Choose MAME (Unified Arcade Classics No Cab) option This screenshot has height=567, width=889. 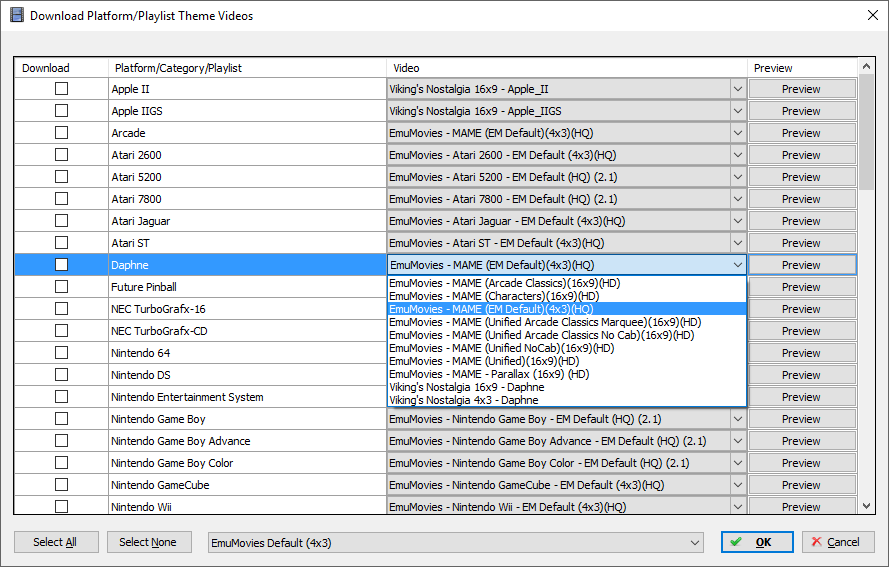coord(567,335)
